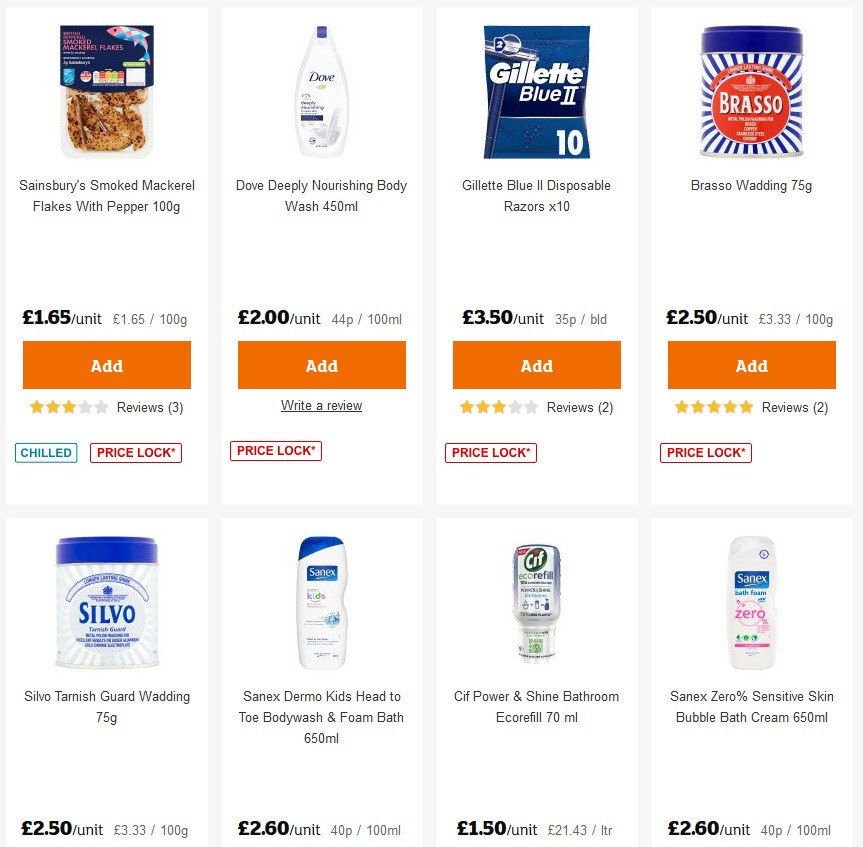Open the Cif Power & Shine Ecorefill image
The height and width of the screenshot is (847, 863).
pyautogui.click(x=536, y=600)
